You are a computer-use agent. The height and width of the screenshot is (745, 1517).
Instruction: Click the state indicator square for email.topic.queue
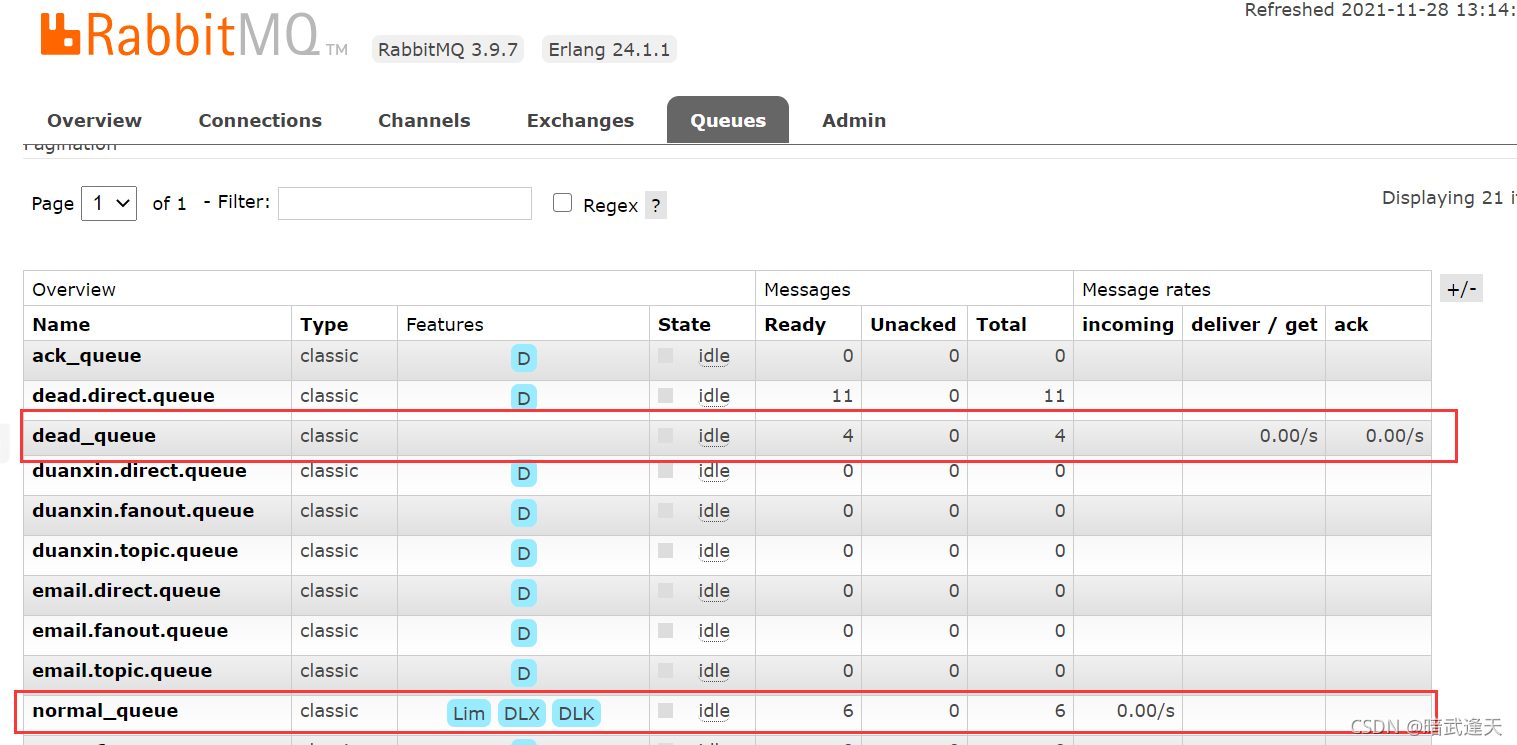(665, 670)
